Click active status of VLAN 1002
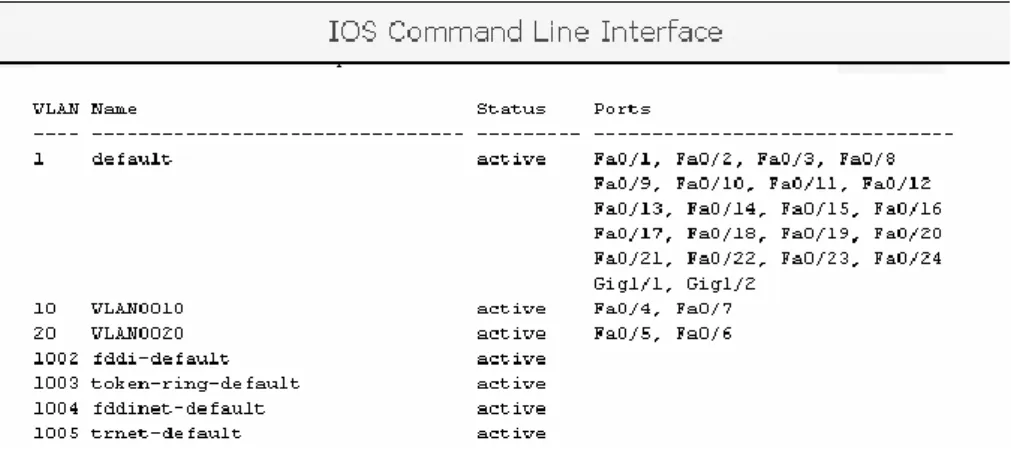This screenshot has height=450, width=1011. [511, 358]
